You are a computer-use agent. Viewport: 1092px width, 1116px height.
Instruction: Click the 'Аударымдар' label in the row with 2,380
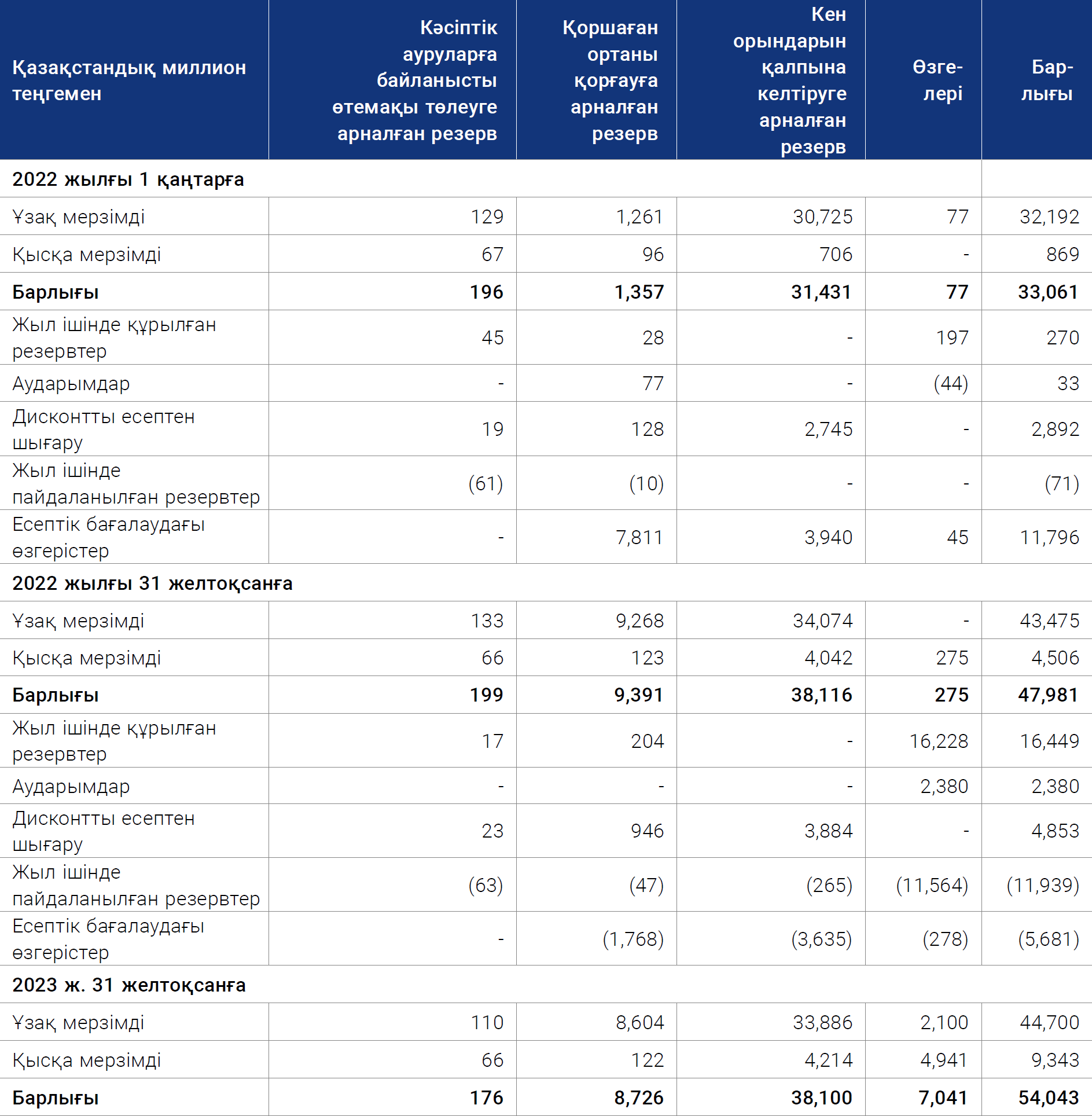pos(71,787)
